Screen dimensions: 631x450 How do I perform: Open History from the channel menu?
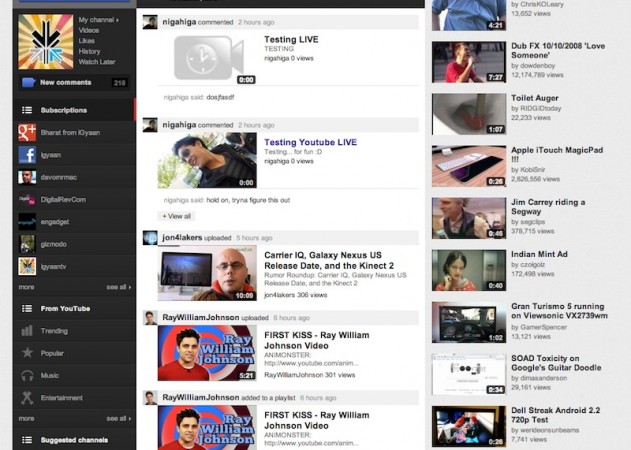coord(89,51)
